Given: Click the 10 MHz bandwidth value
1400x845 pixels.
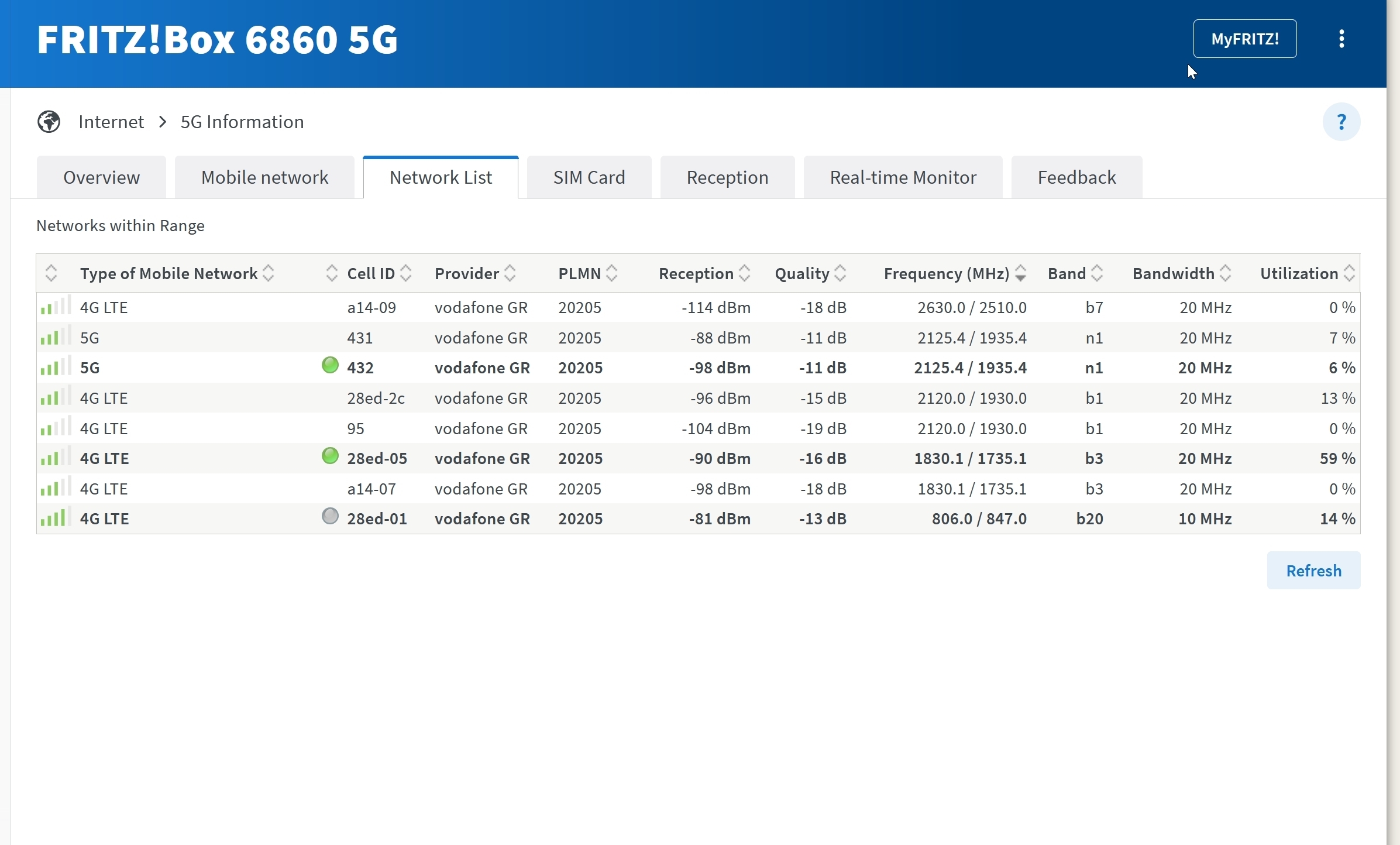Looking at the screenshot, I should [1205, 518].
